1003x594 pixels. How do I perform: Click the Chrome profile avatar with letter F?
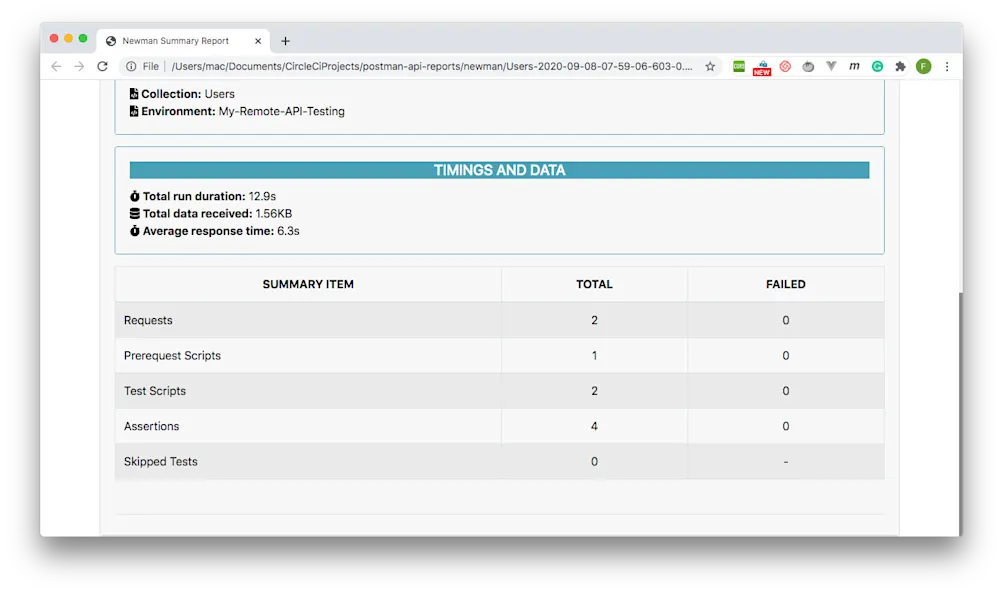pos(923,66)
